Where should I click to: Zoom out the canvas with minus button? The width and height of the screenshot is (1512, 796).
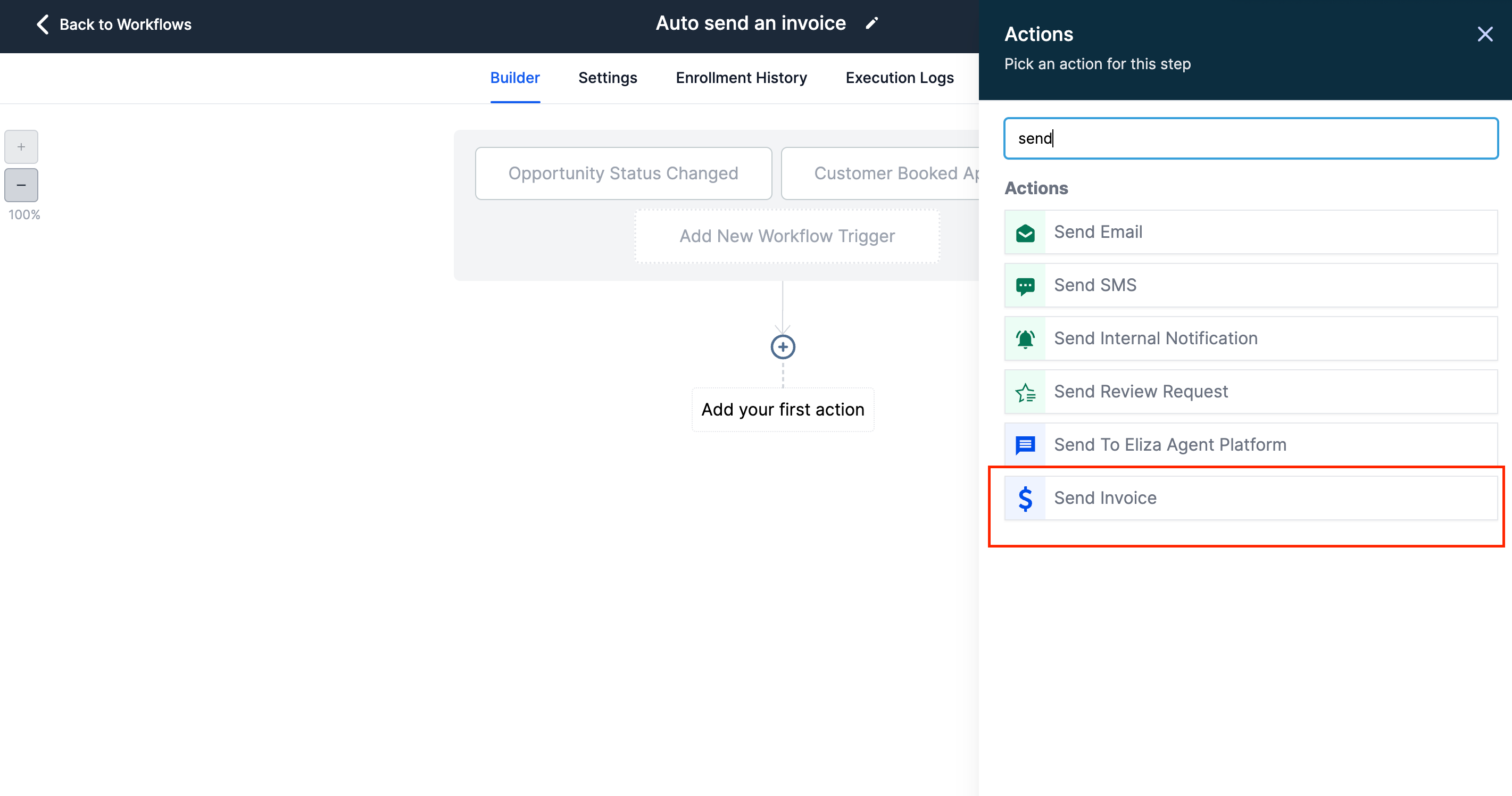coord(21,185)
